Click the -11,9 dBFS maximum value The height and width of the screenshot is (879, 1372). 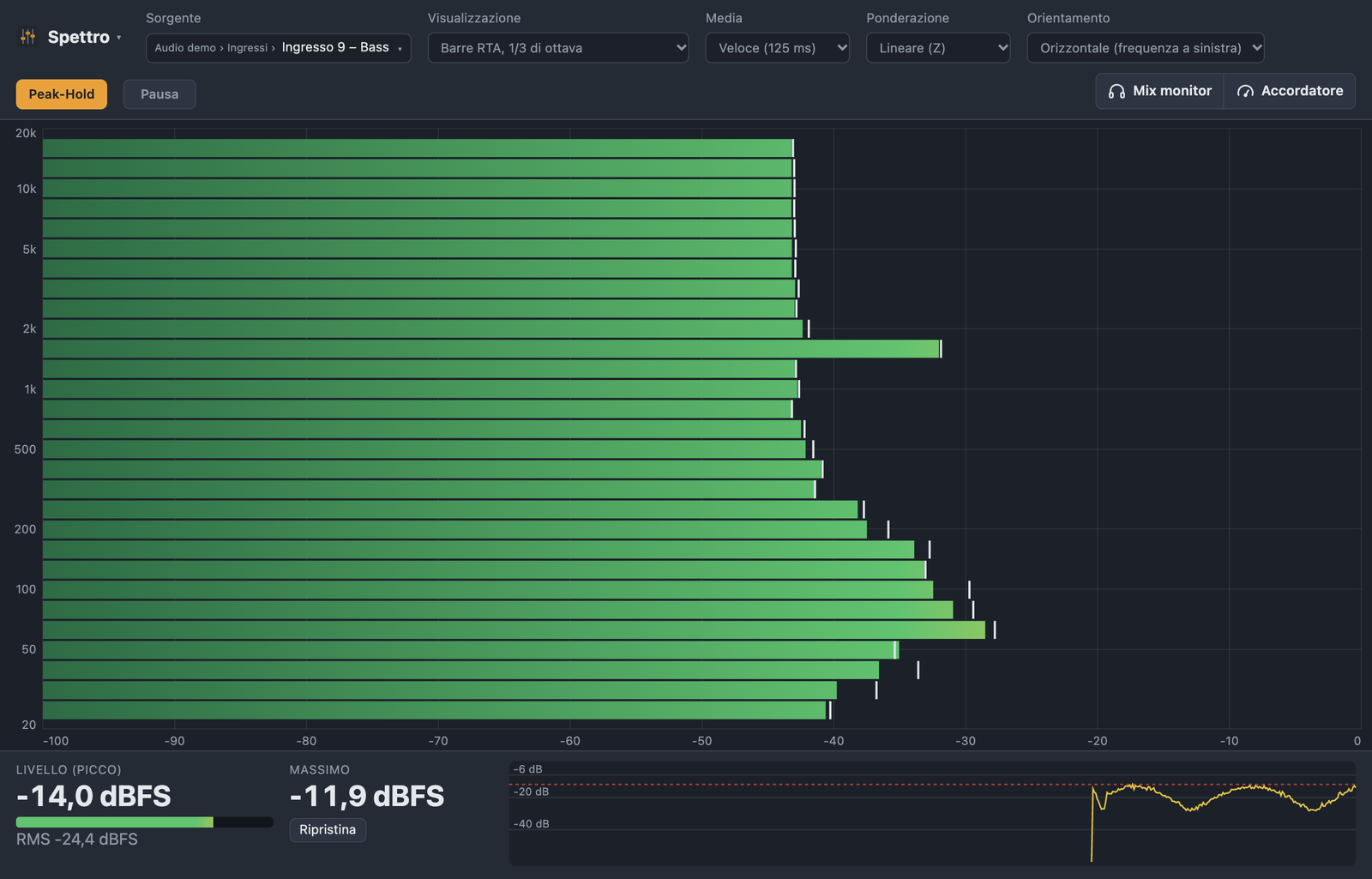[367, 797]
